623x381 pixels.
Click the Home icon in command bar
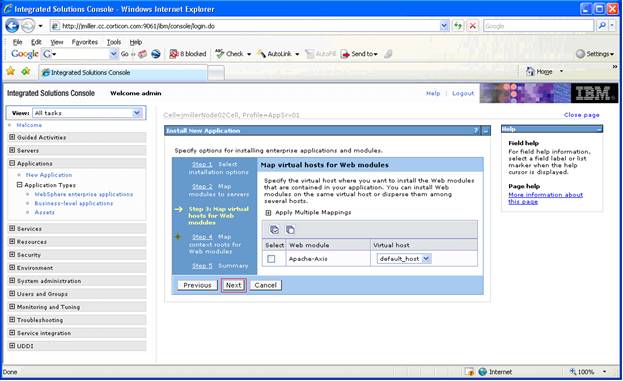pyautogui.click(x=530, y=72)
